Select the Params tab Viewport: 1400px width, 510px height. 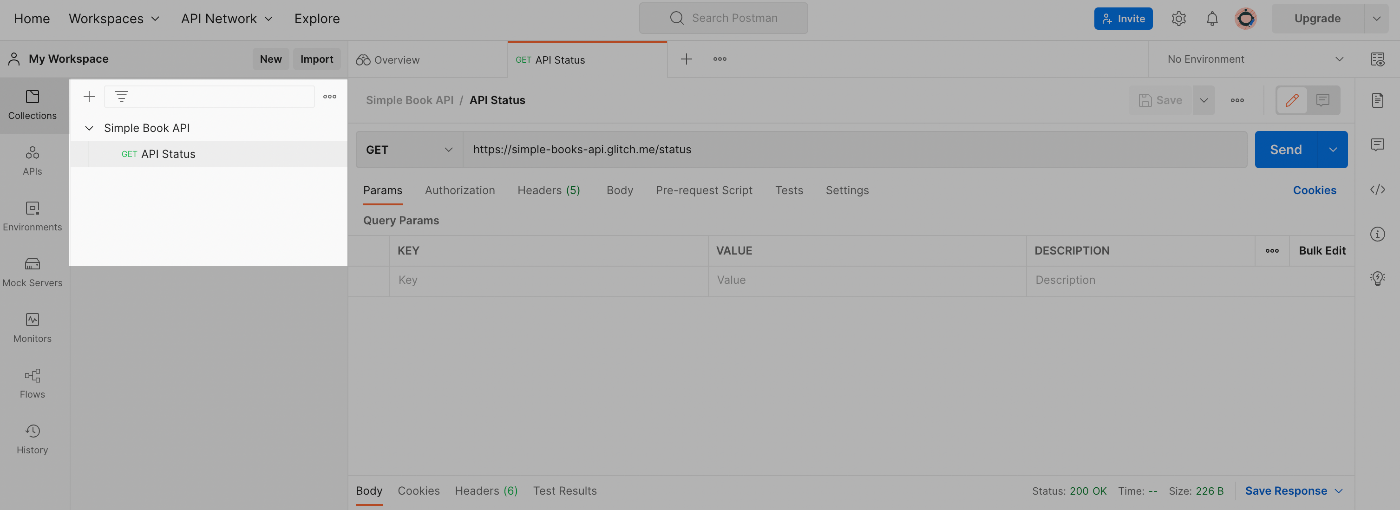pos(382,190)
